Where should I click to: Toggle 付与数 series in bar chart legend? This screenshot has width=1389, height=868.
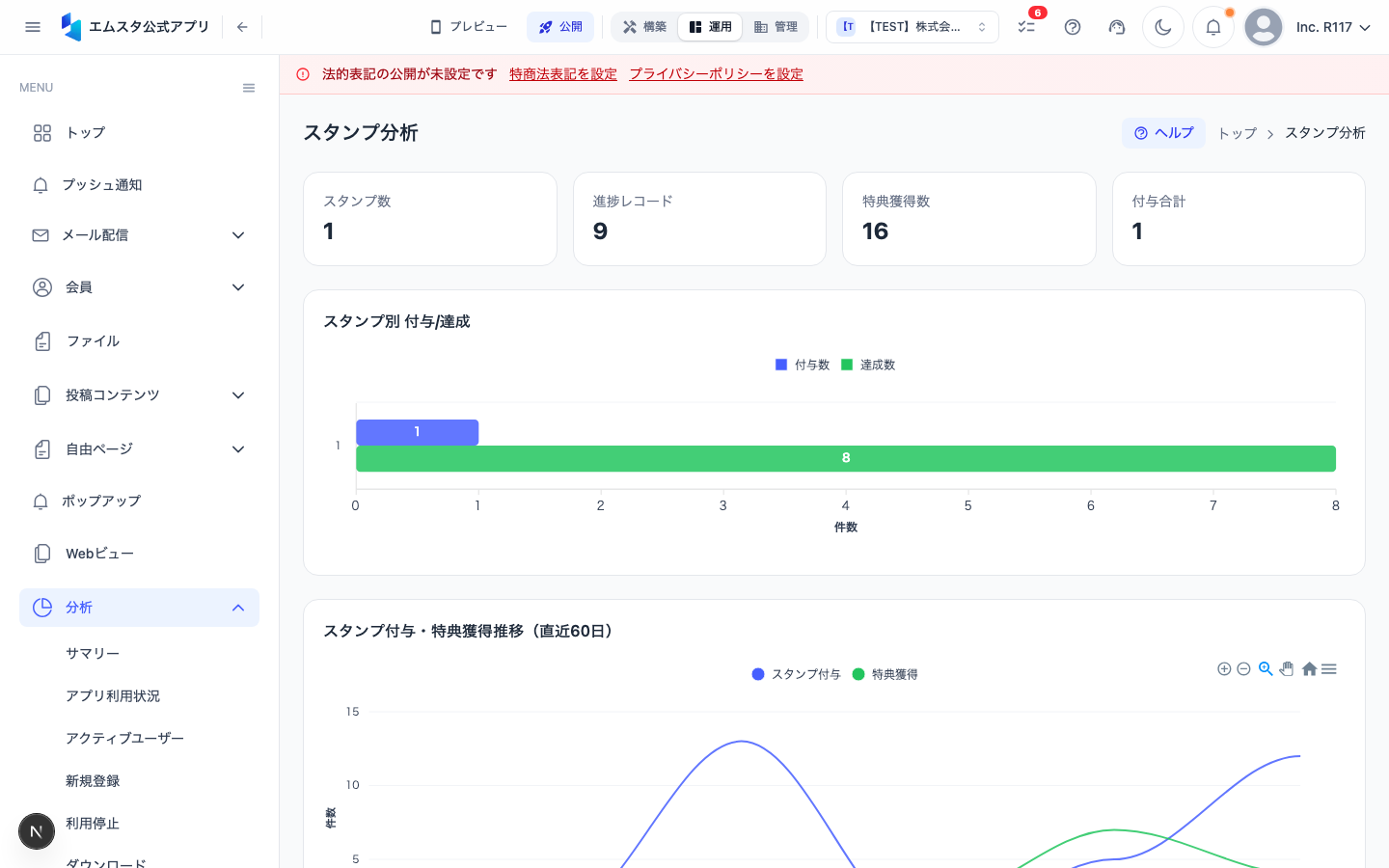tap(803, 365)
